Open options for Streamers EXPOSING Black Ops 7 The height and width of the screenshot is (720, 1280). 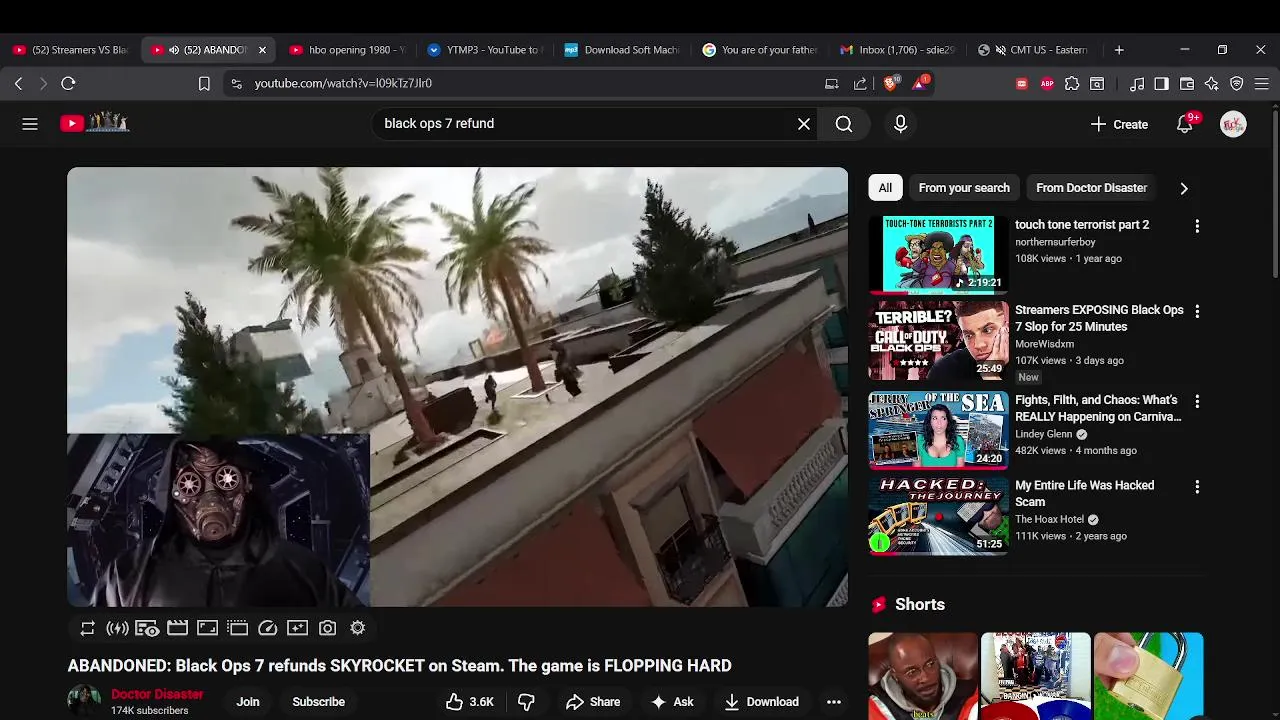[1197, 311]
